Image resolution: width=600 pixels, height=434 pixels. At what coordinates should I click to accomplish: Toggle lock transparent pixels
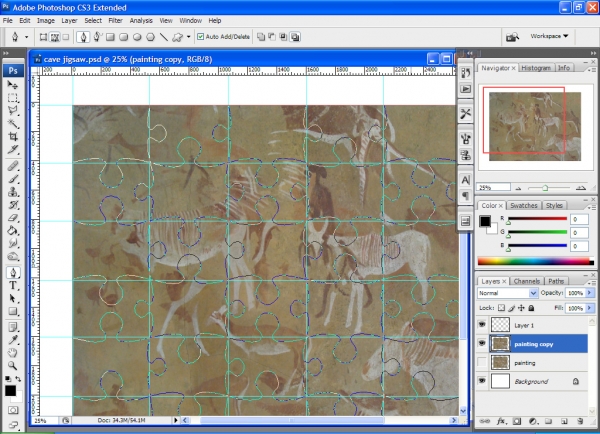[501, 308]
